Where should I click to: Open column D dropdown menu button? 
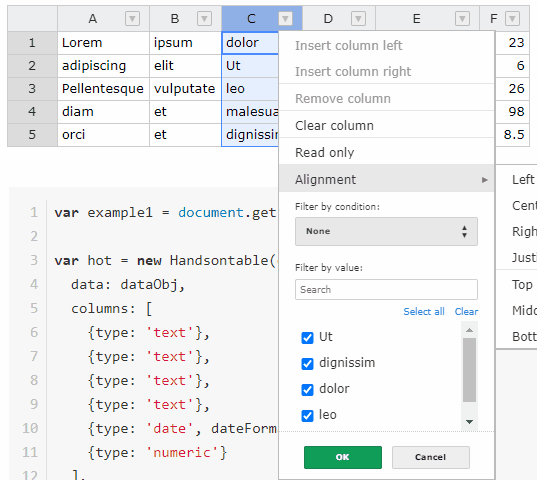tap(359, 18)
